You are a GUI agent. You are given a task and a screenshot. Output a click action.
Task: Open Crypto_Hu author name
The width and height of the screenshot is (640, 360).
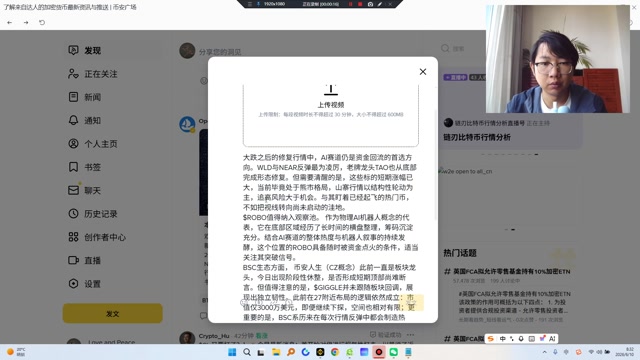[x=214, y=336]
